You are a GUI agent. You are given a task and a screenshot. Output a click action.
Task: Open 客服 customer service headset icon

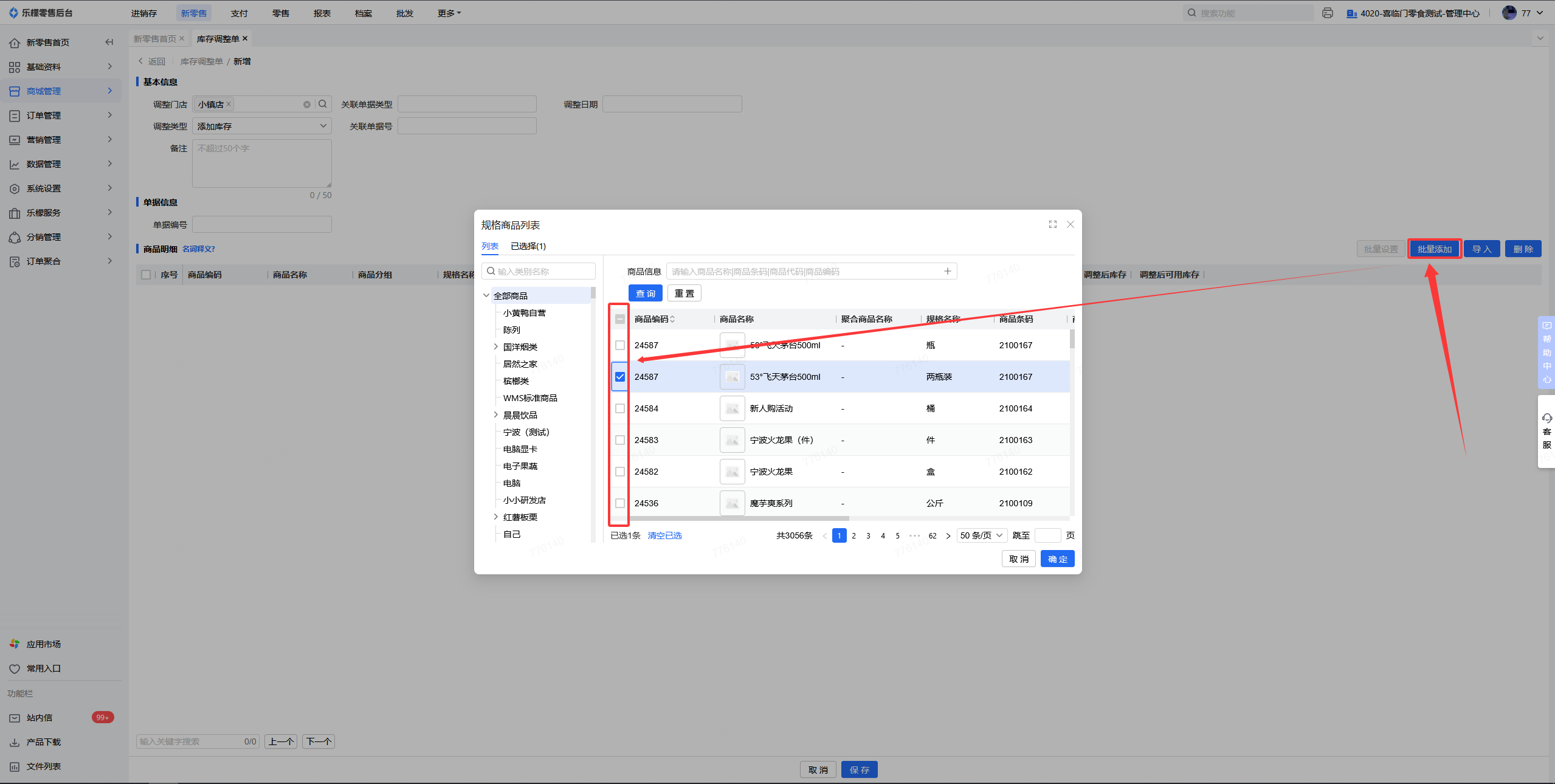(x=1546, y=418)
